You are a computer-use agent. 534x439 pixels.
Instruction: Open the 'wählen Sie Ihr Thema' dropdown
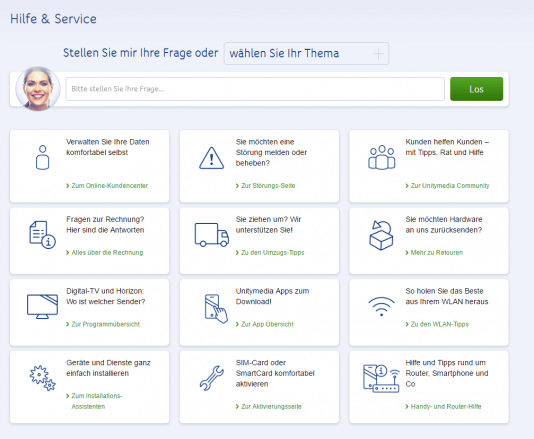click(x=306, y=53)
